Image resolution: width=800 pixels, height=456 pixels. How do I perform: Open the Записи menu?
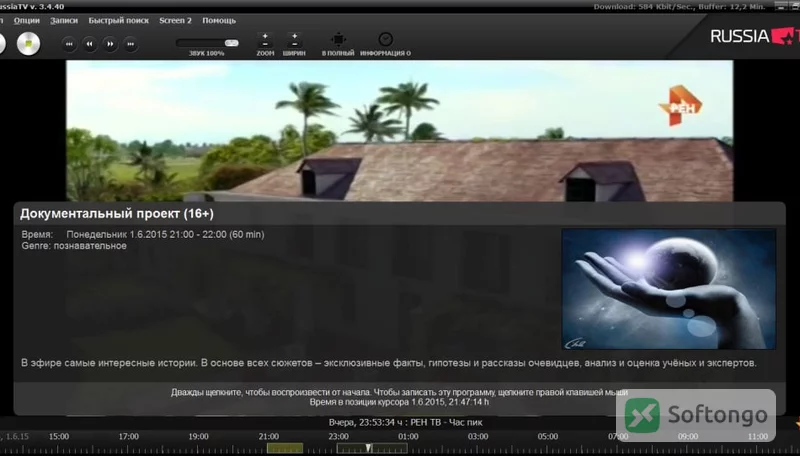tap(64, 20)
